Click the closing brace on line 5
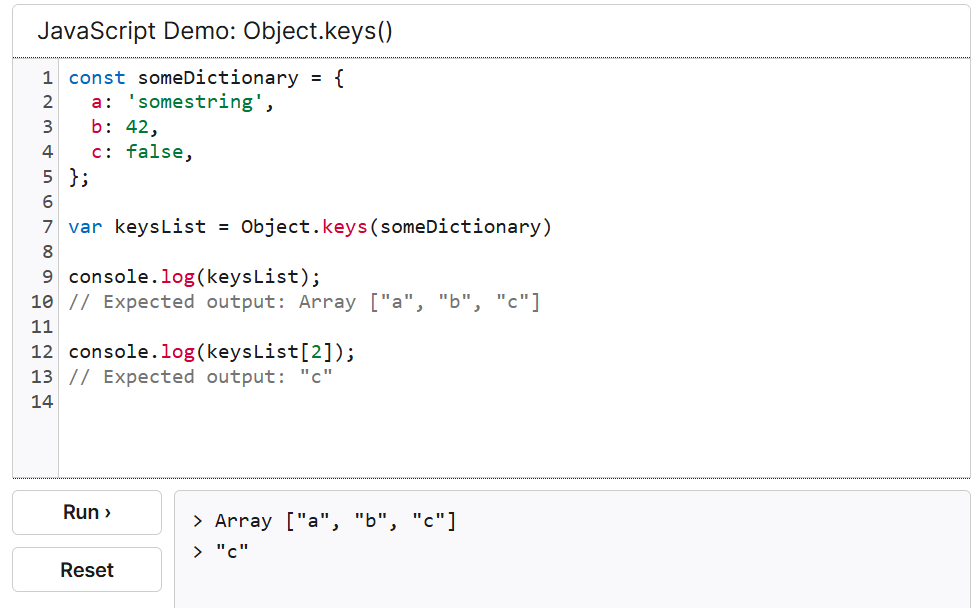Image resolution: width=978 pixels, height=608 pixels. pos(74,177)
